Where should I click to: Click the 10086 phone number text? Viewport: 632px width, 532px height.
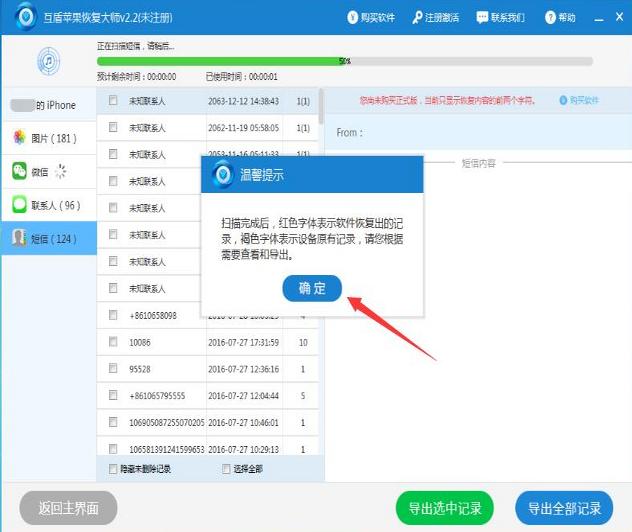[x=139, y=343]
